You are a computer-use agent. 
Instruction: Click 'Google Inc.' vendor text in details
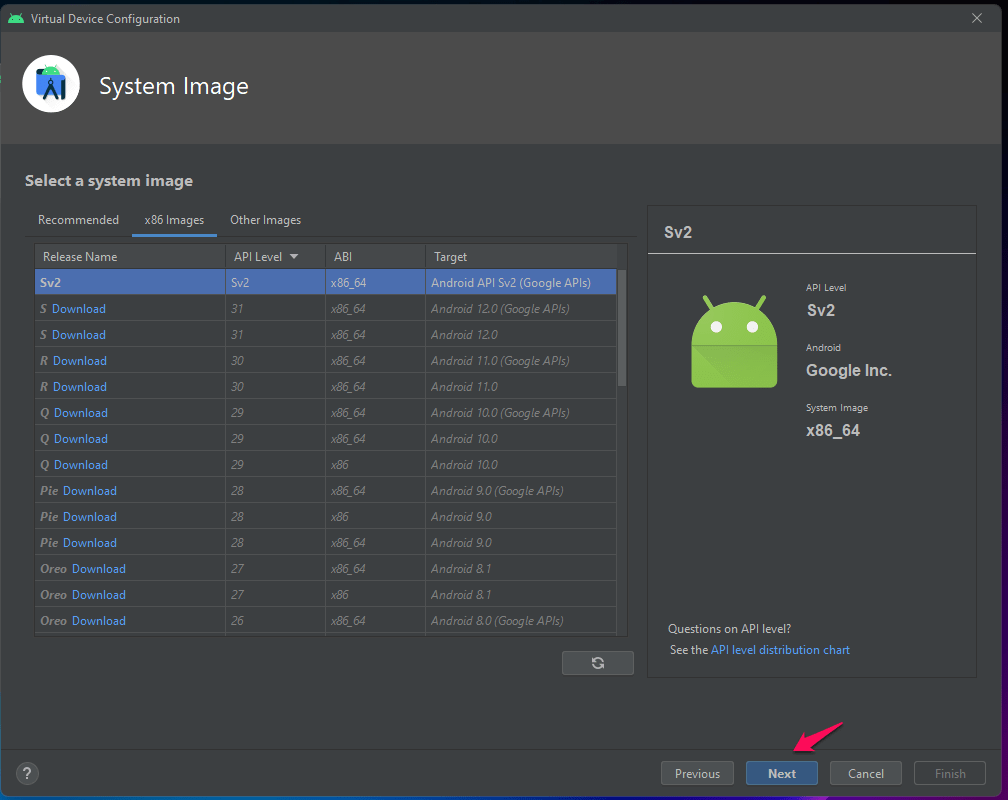849,370
